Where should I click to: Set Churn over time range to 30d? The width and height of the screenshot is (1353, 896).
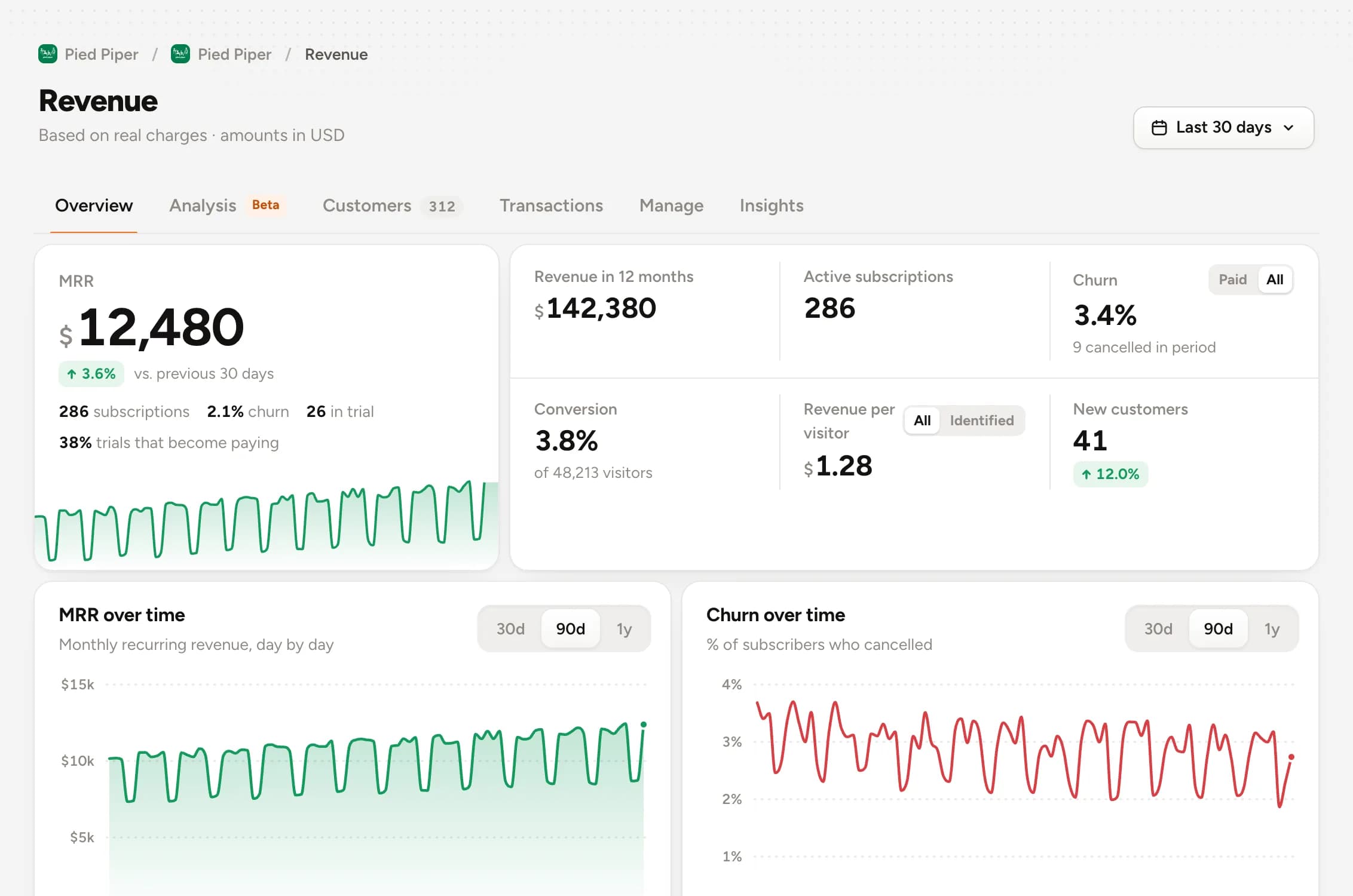[1158, 629]
